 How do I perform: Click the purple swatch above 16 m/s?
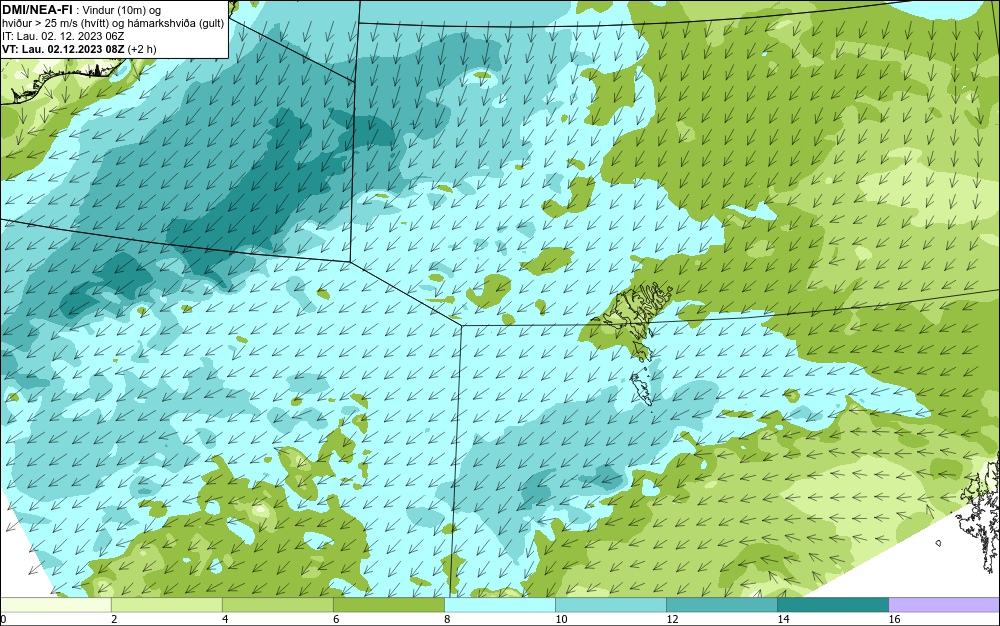pyautogui.click(x=944, y=604)
